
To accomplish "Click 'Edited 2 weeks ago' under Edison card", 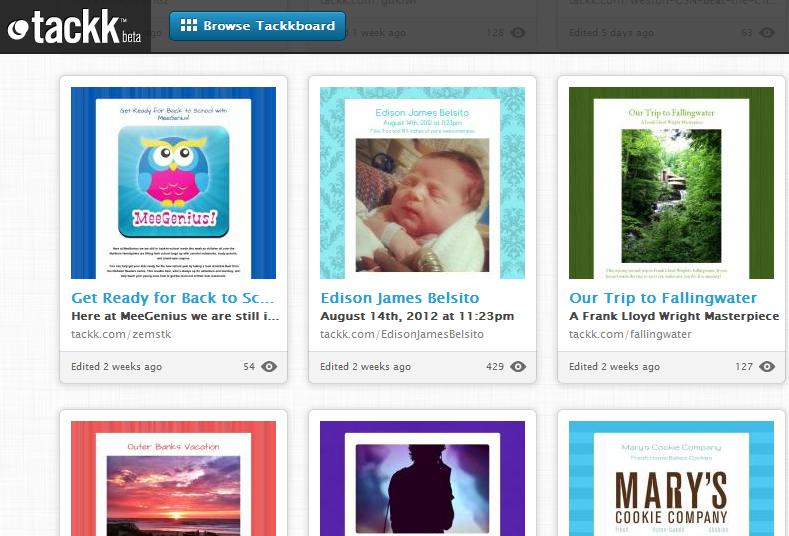I will pos(365,366).
